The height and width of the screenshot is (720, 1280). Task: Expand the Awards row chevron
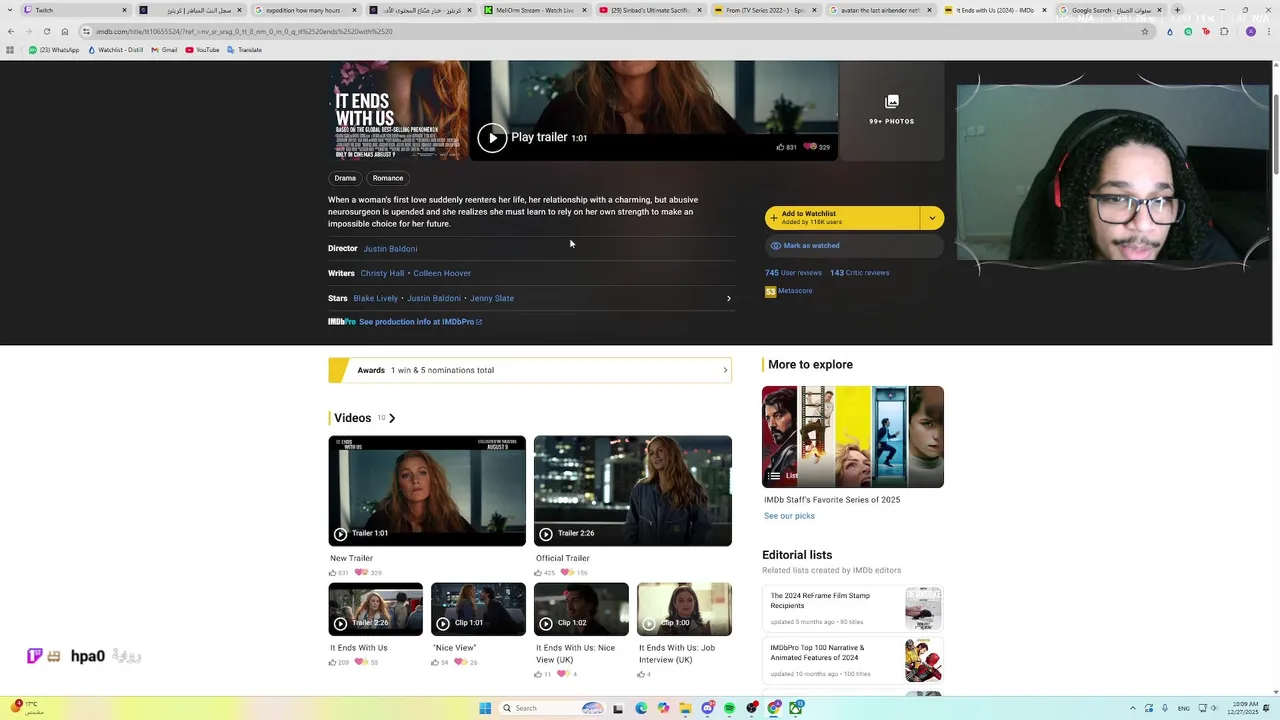click(725, 370)
